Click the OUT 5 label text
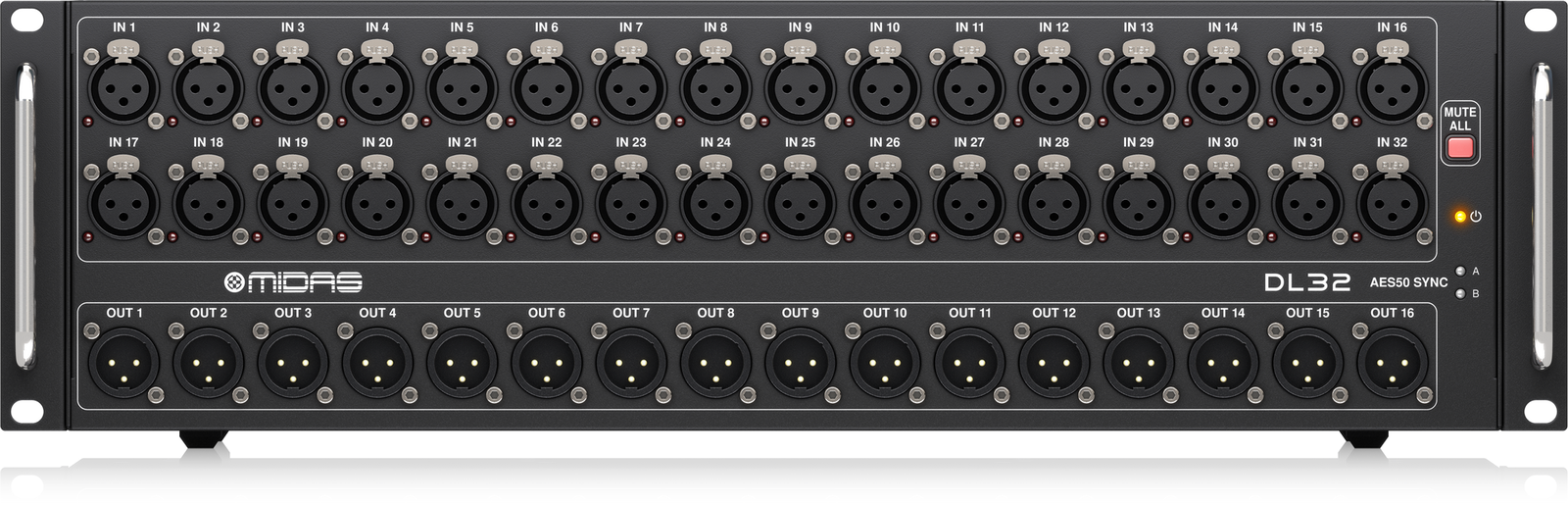 click(462, 313)
